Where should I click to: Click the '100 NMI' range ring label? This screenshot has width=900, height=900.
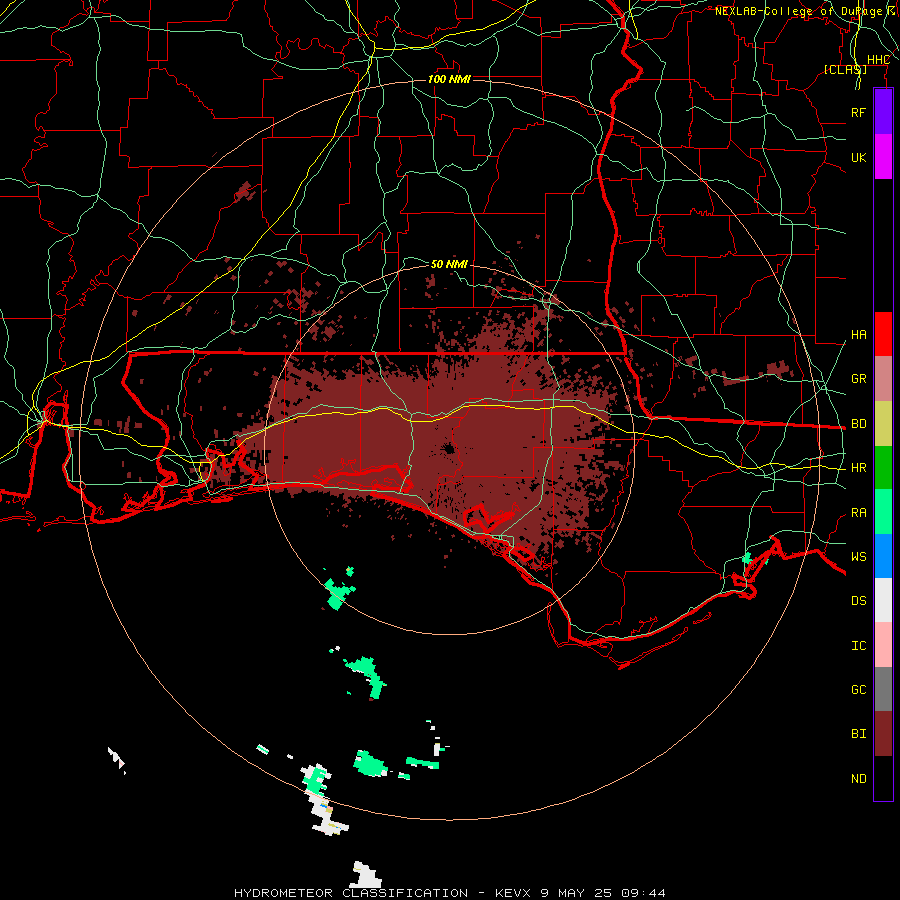(x=449, y=79)
